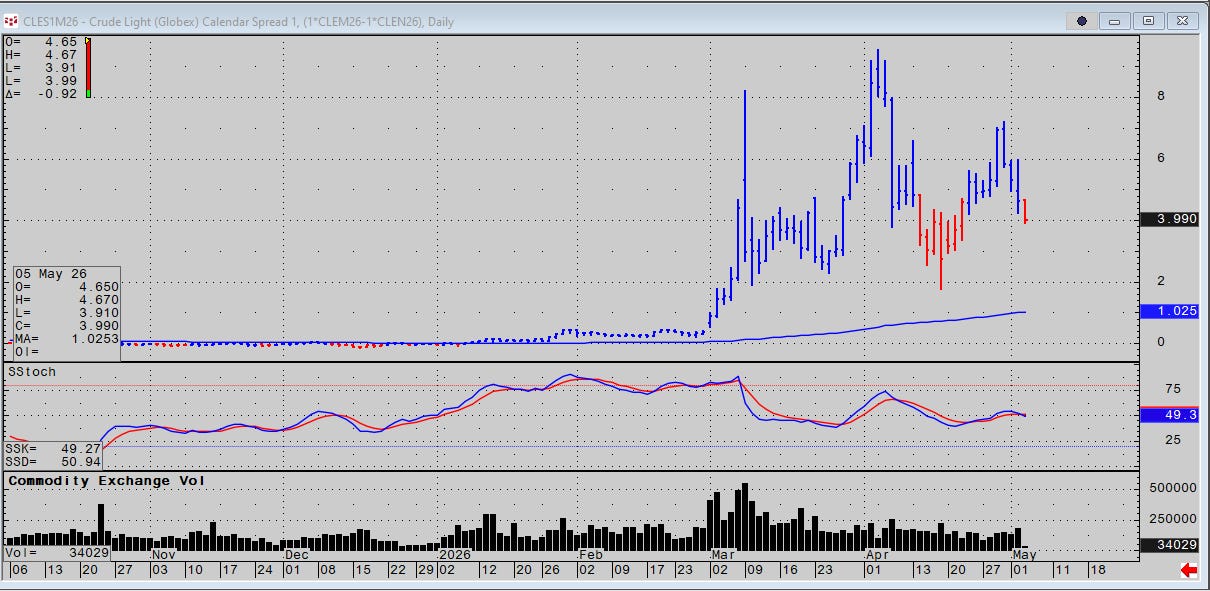Viewport: 1210px width, 591px height.
Task: Click the dark blue dot link button
Action: [x=1082, y=20]
